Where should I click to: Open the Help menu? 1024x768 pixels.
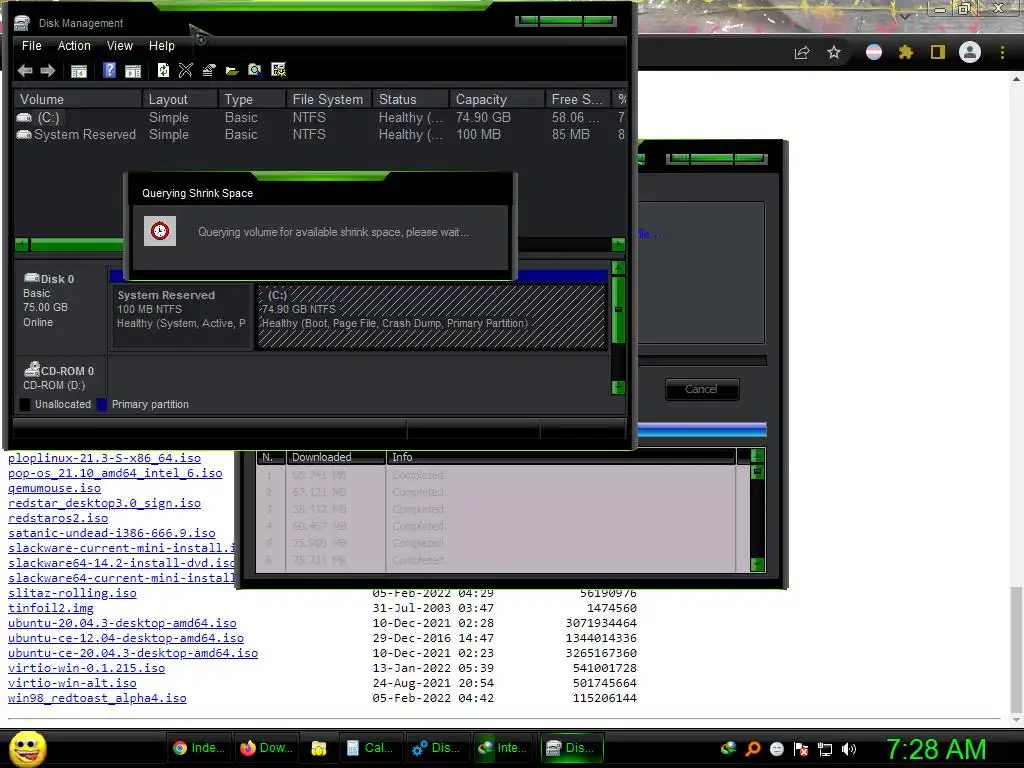(x=161, y=46)
